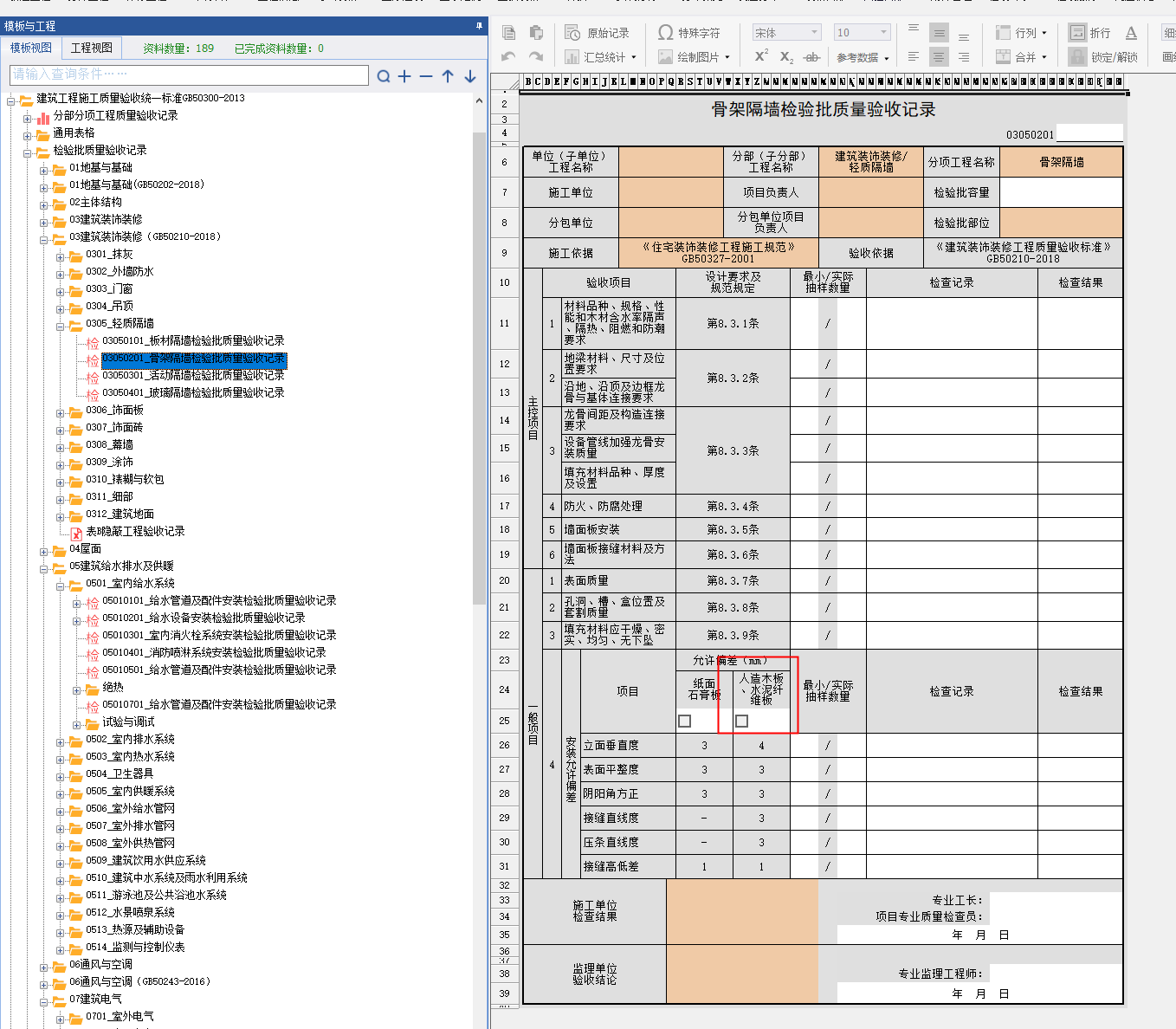The width and height of the screenshot is (1176, 1029).
Task: Select 05010401_消防喷淋系统安装 record
Action: point(214,653)
